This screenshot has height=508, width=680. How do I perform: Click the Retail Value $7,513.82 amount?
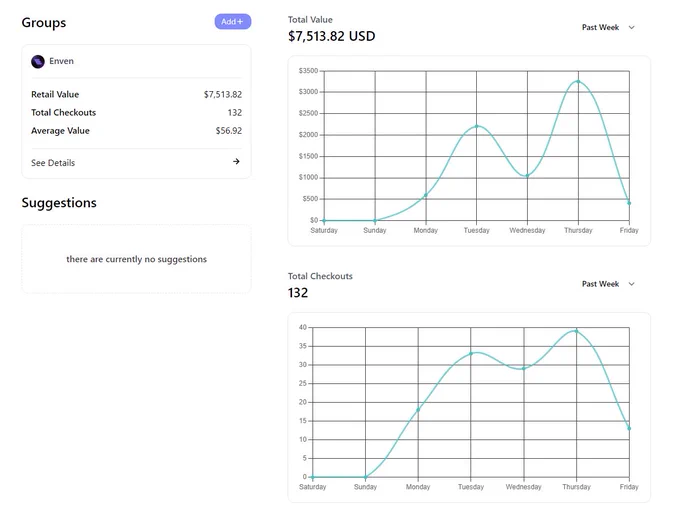click(223, 95)
